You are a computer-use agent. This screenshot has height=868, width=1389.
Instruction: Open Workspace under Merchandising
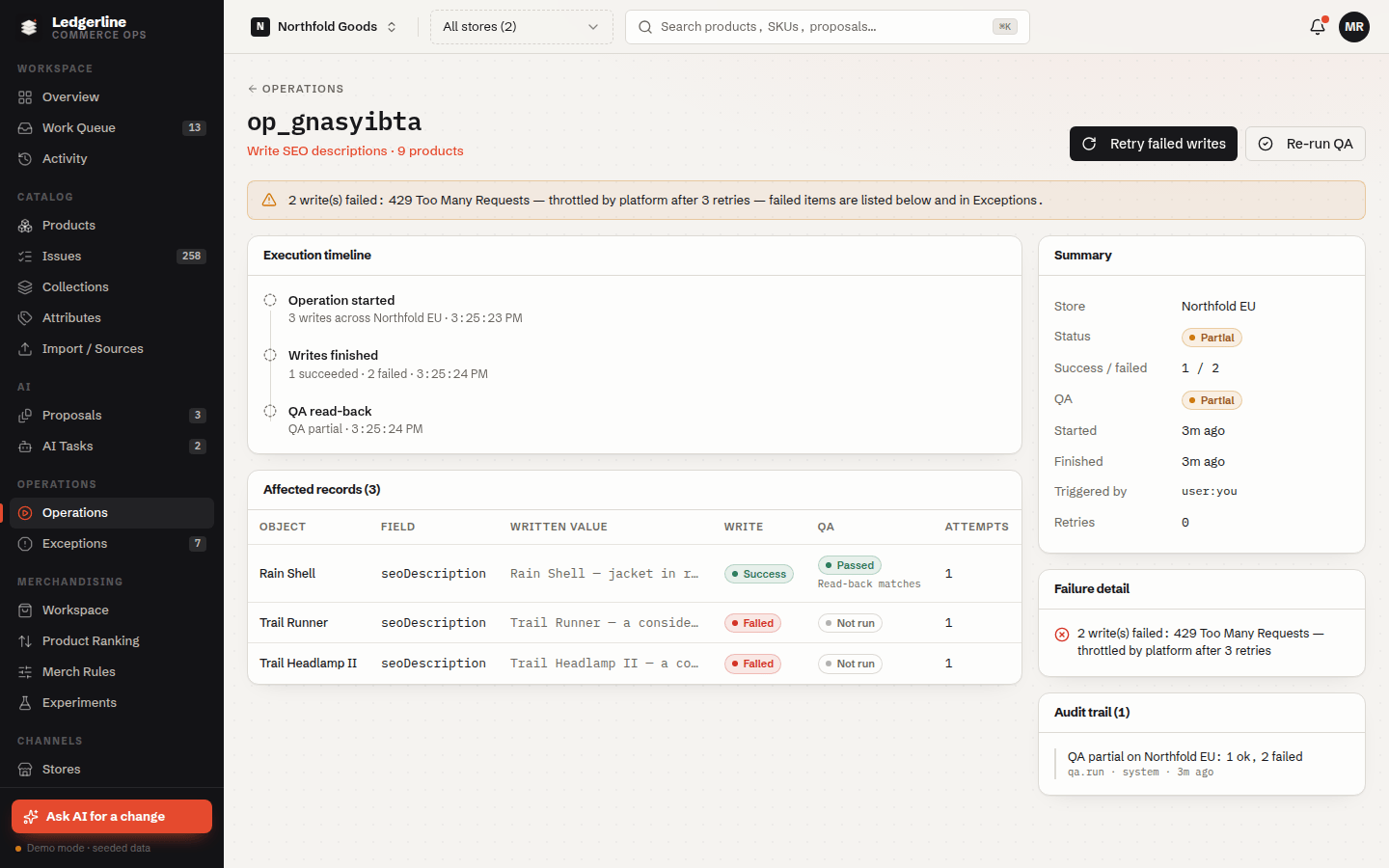(x=112, y=610)
